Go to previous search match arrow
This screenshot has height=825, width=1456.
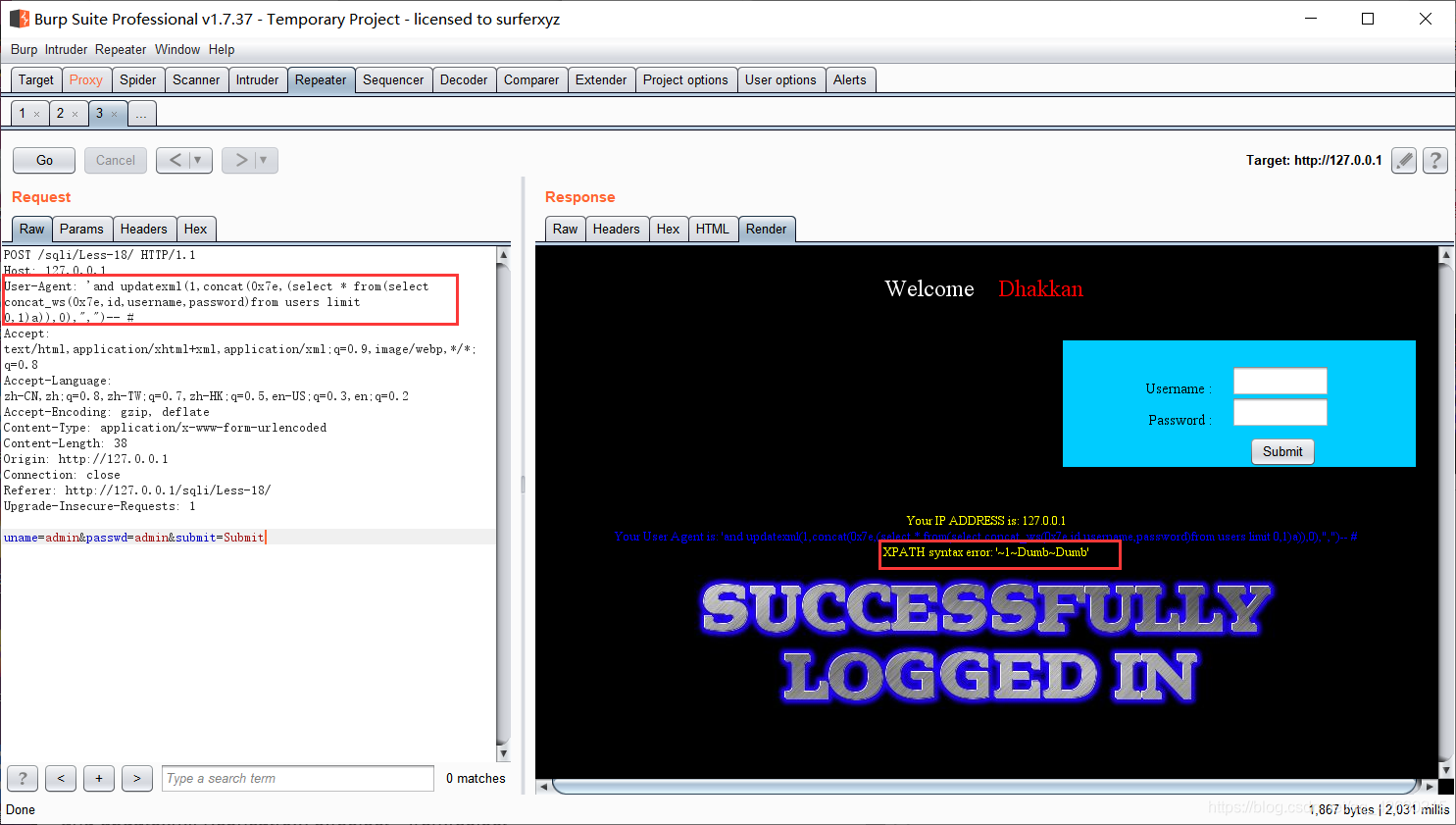point(61,778)
